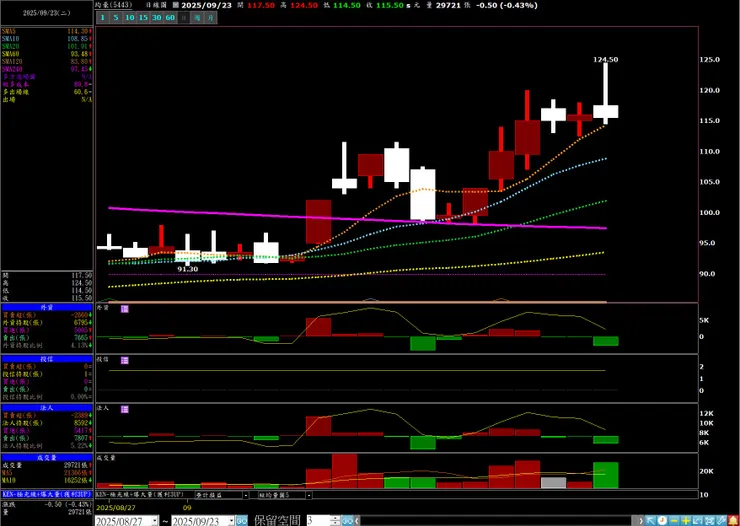Click the stock name (5443) title
Image resolution: width=740 pixels, height=526 pixels.
pyautogui.click(x=113, y=5)
